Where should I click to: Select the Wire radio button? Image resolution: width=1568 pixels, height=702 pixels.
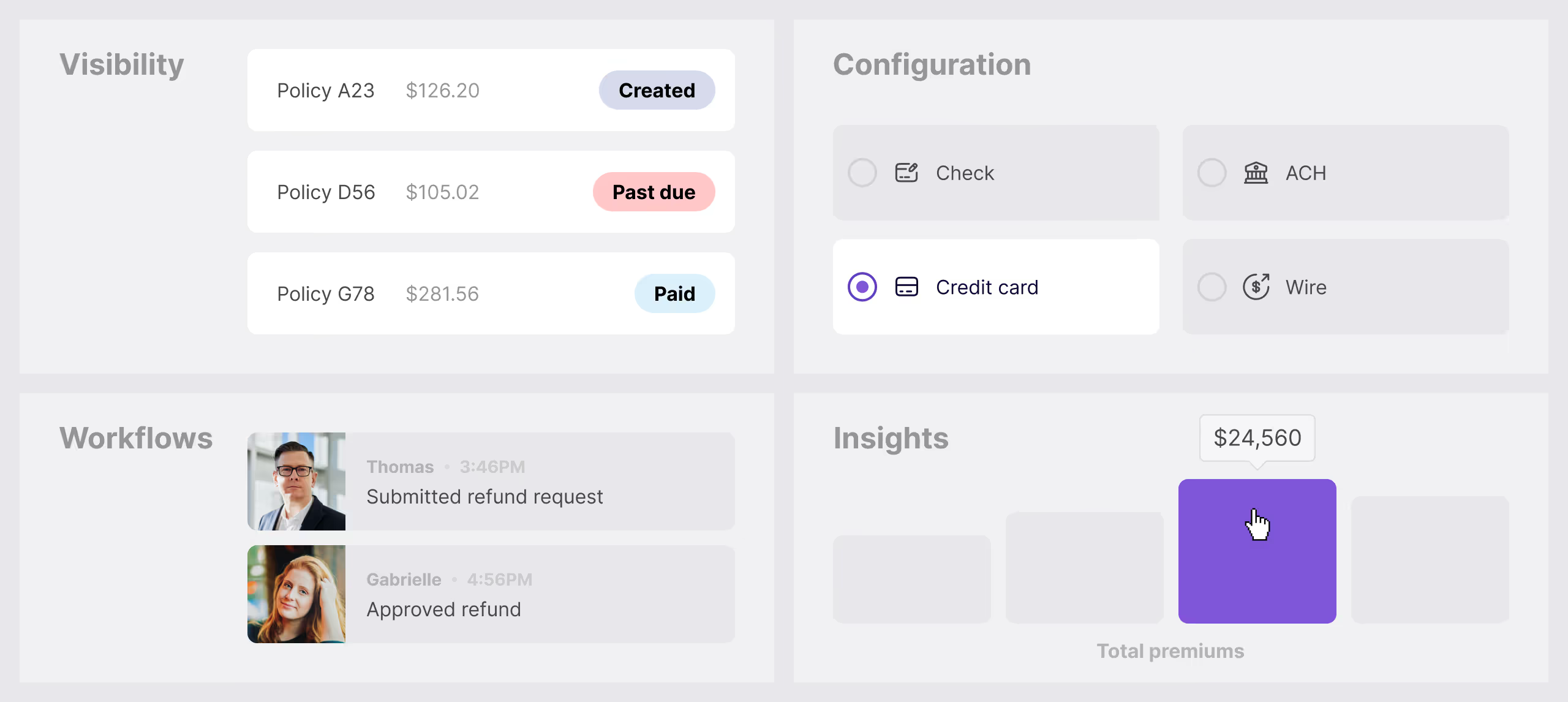(x=1212, y=287)
